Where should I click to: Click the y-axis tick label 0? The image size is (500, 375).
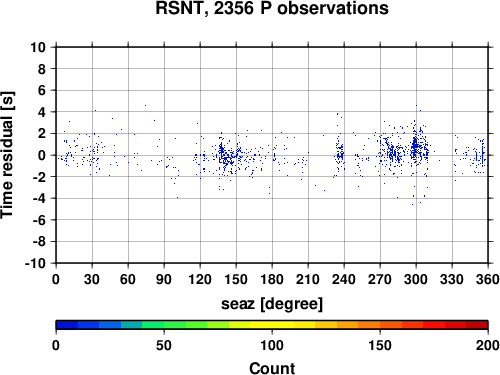coord(42,155)
